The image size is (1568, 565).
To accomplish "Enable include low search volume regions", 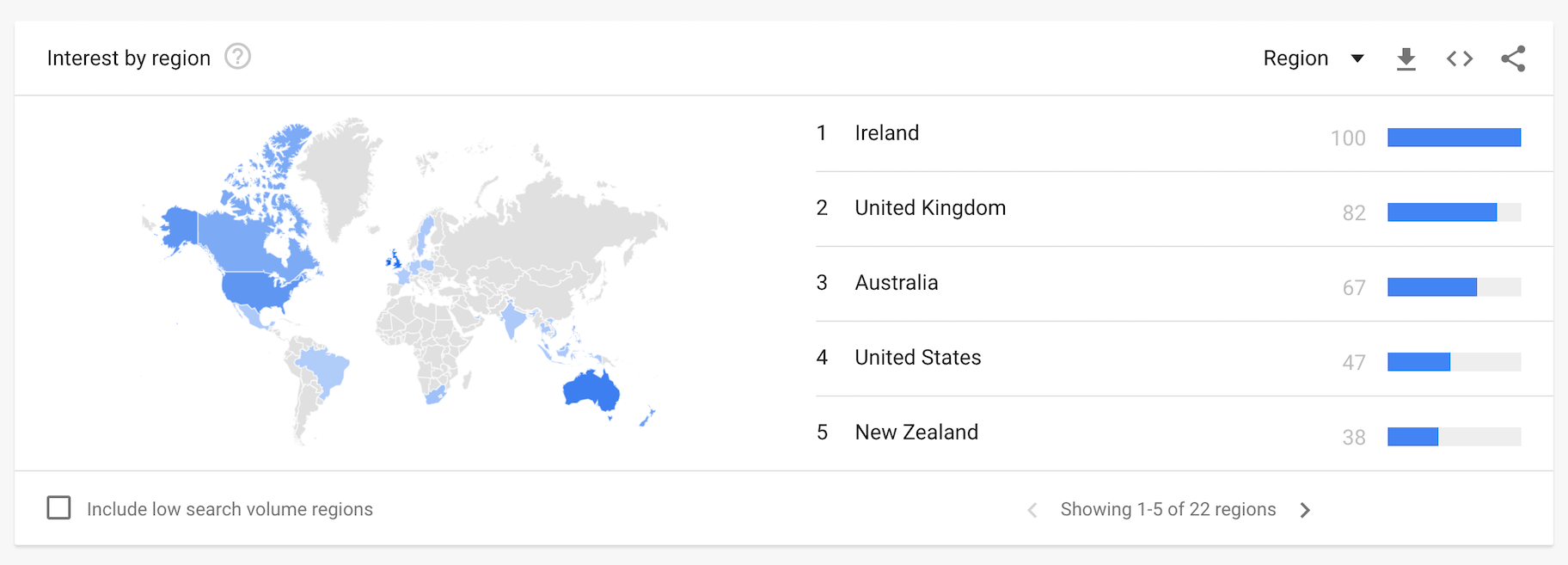I will (x=59, y=508).
